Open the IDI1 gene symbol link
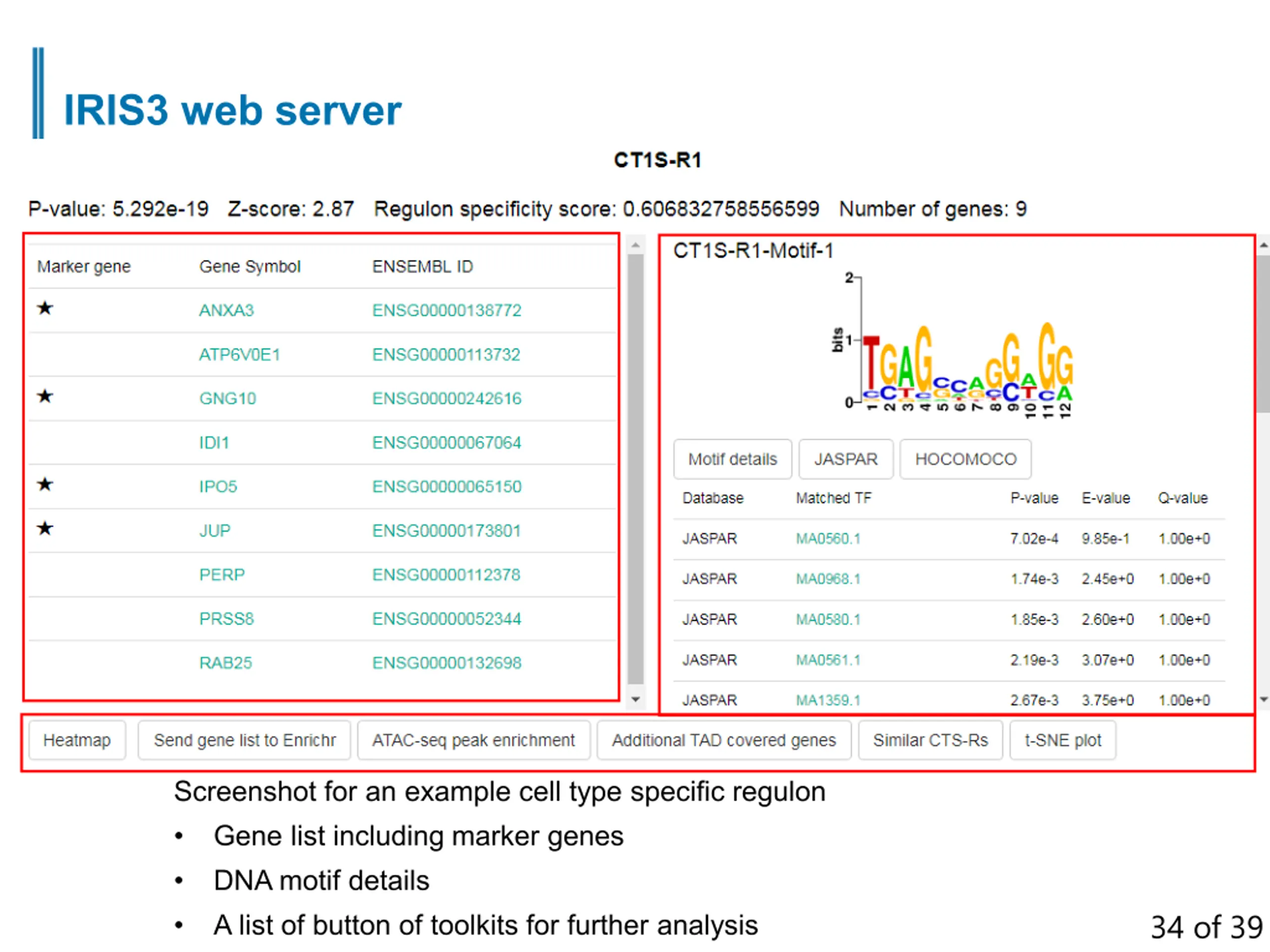 (x=214, y=442)
